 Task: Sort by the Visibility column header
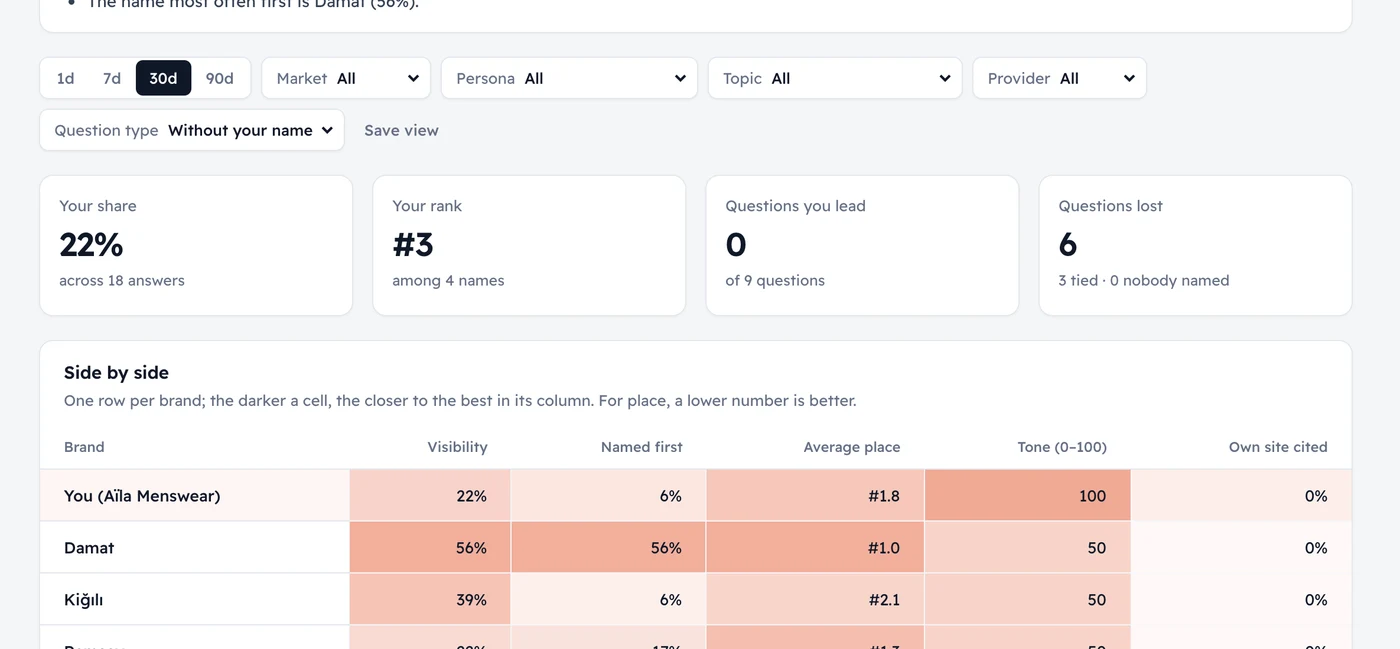click(457, 447)
